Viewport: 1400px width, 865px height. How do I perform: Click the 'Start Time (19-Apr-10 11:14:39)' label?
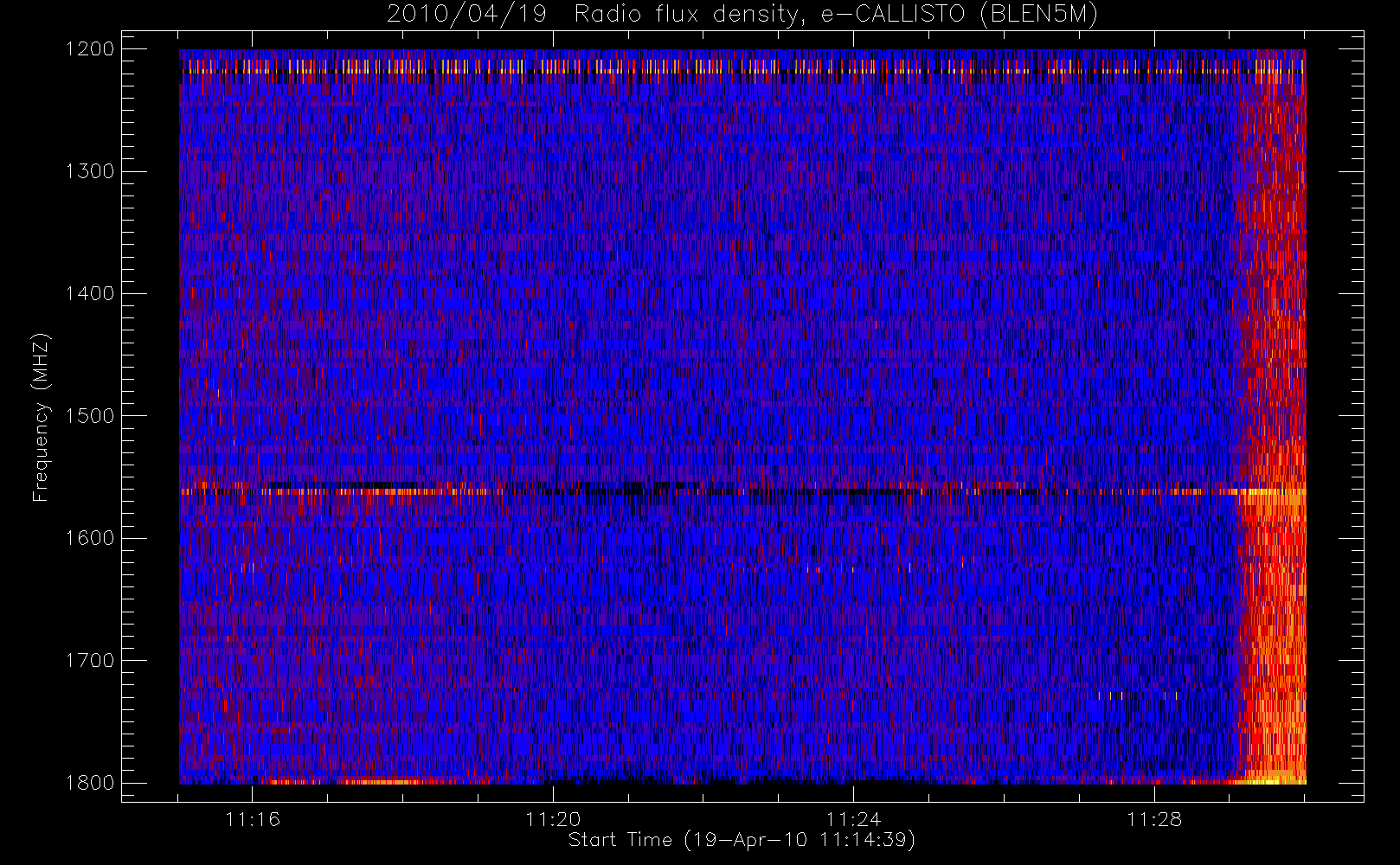(742, 840)
